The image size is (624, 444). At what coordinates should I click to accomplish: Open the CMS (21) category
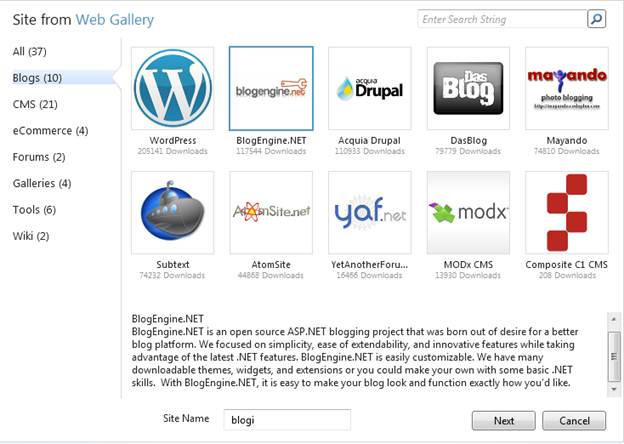(x=35, y=104)
